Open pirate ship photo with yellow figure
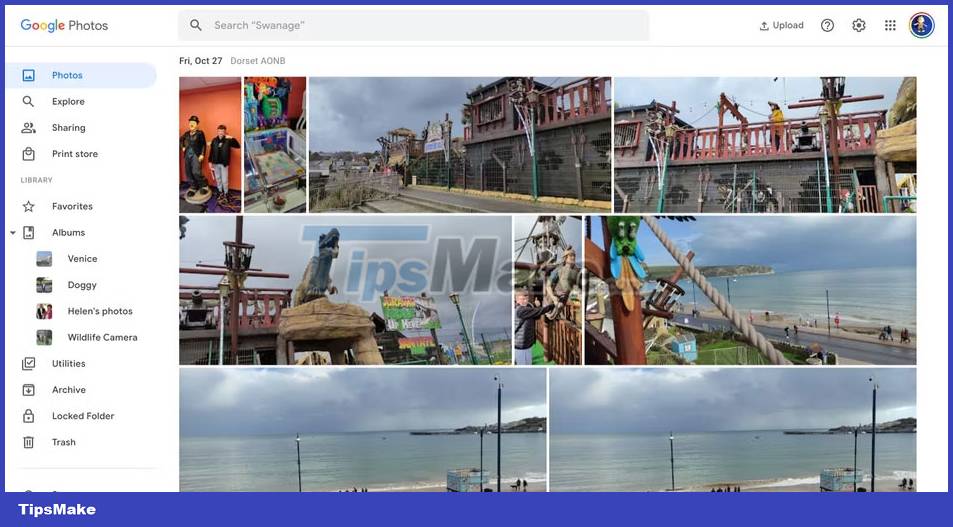 click(765, 145)
